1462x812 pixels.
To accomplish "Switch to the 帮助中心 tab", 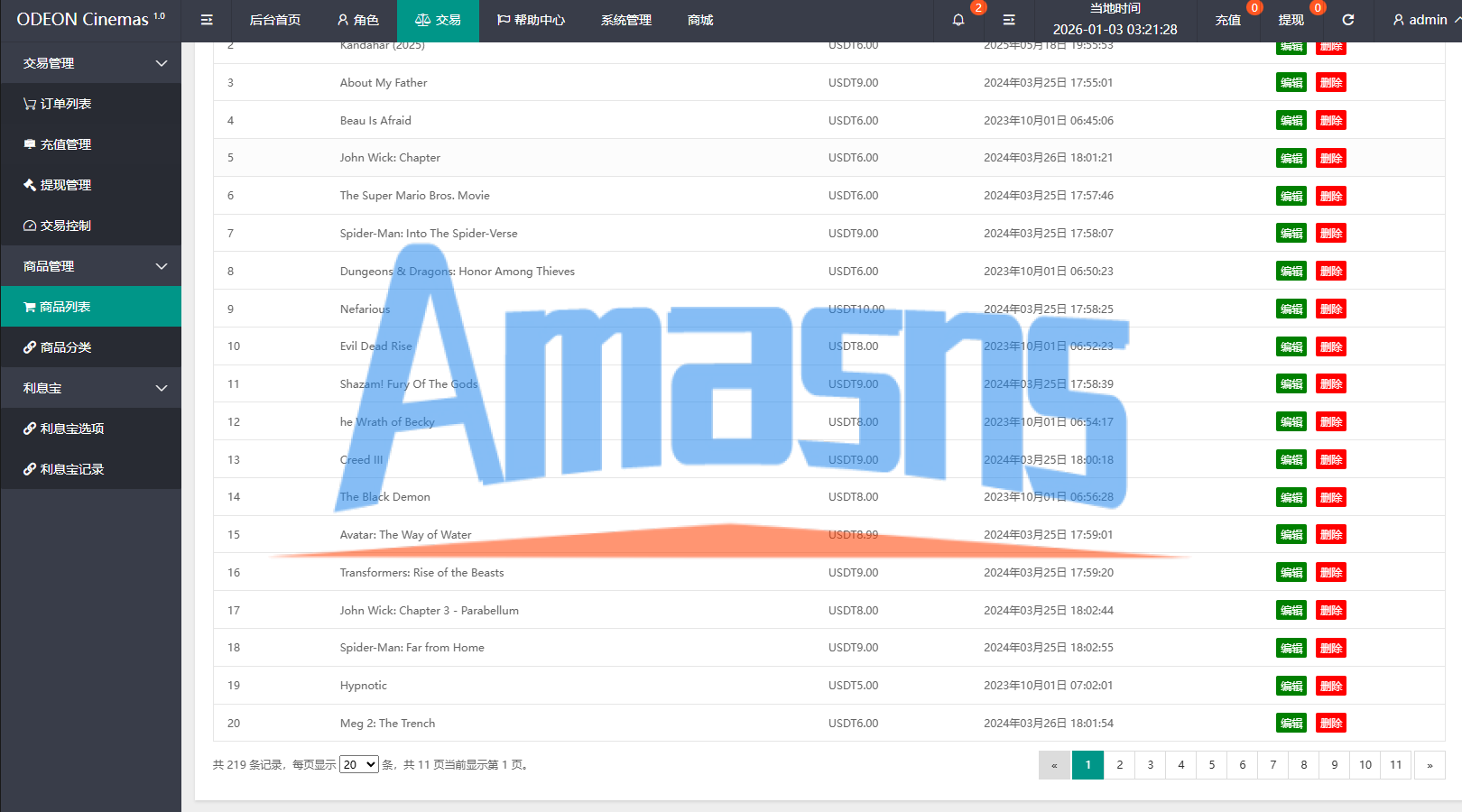I will pos(532,20).
